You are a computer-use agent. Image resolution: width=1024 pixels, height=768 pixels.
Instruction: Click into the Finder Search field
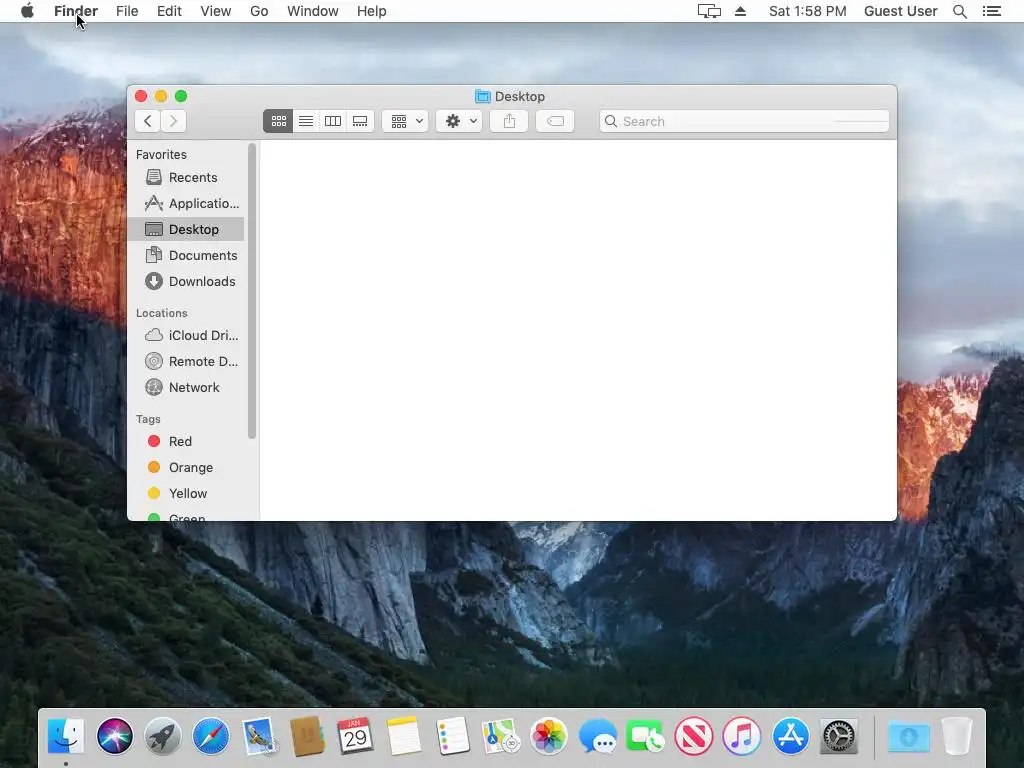(x=744, y=121)
